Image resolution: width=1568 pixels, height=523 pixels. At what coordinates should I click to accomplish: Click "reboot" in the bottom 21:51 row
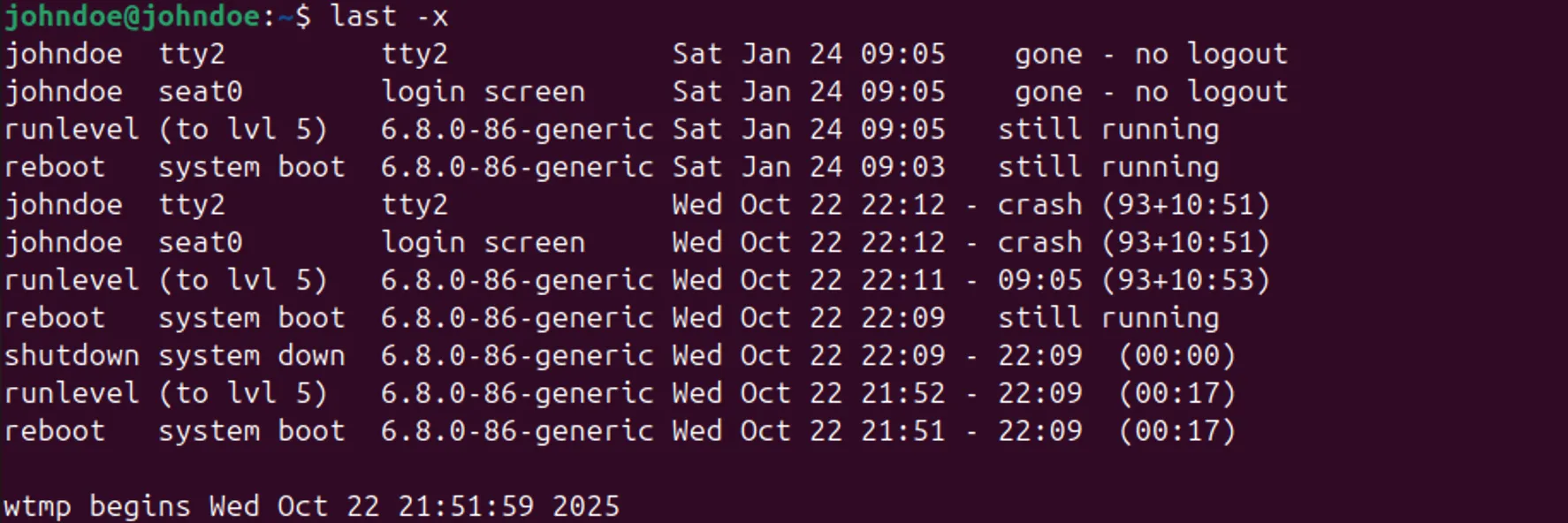(x=55, y=431)
